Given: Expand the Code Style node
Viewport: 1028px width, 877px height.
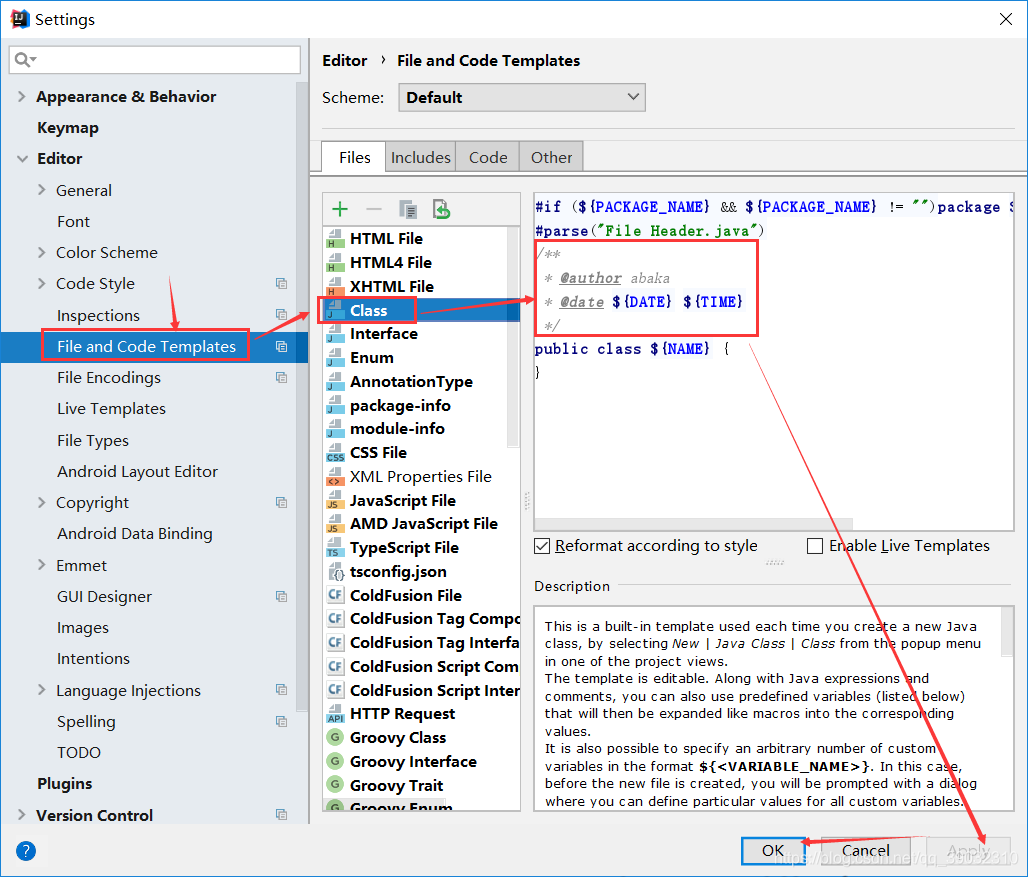Looking at the screenshot, I should [42, 283].
